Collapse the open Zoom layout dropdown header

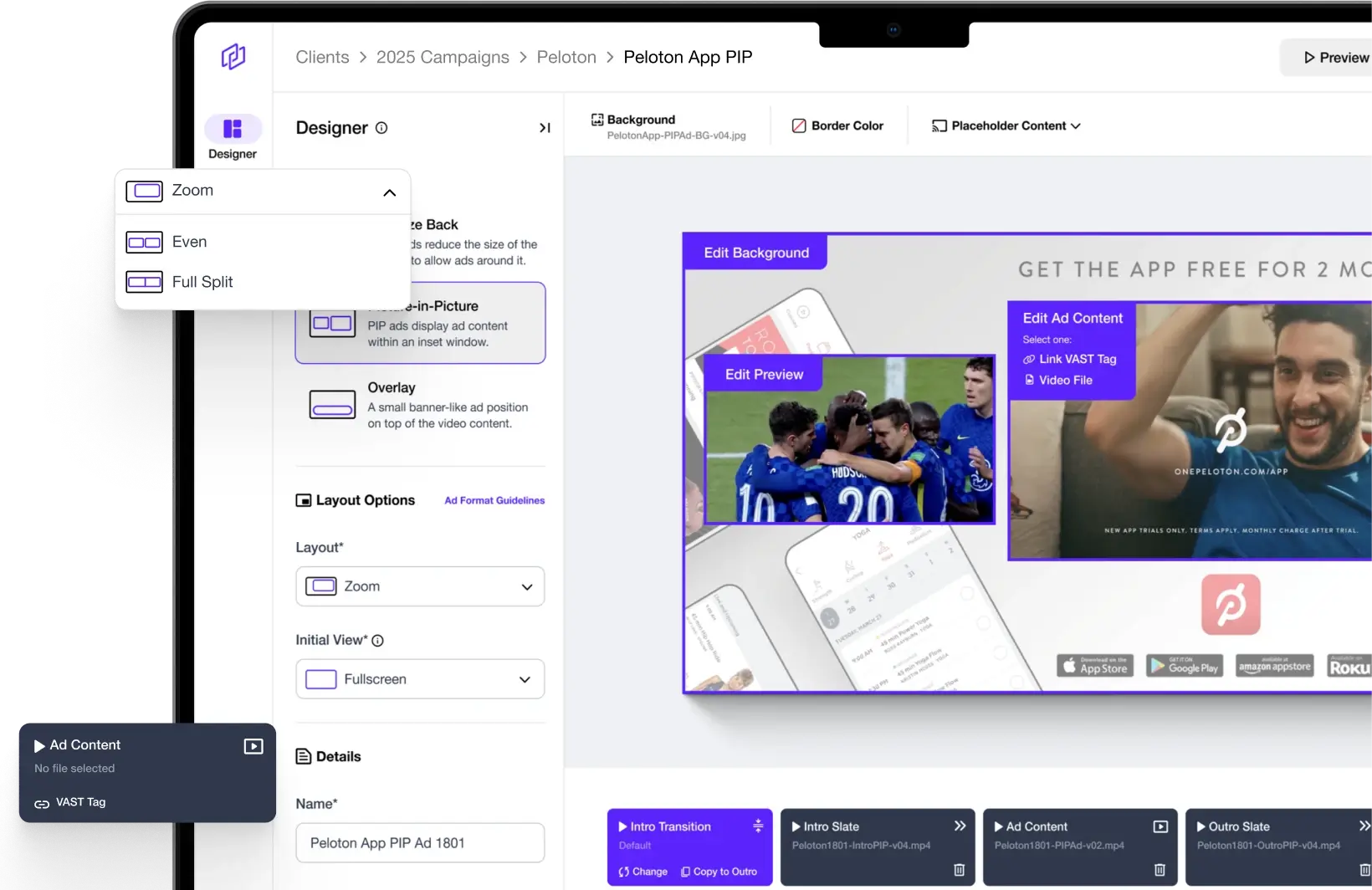click(x=263, y=192)
